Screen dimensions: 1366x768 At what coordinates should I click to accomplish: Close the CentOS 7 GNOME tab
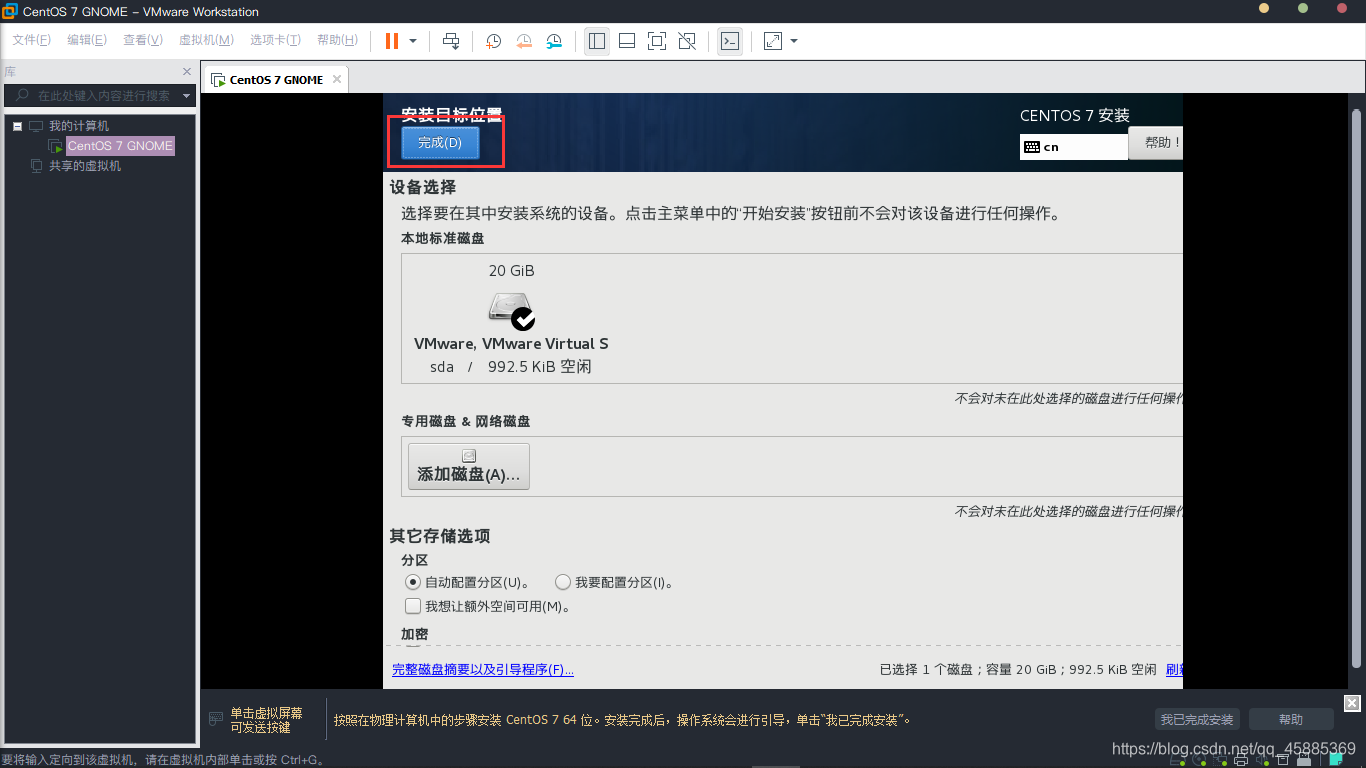[x=337, y=79]
